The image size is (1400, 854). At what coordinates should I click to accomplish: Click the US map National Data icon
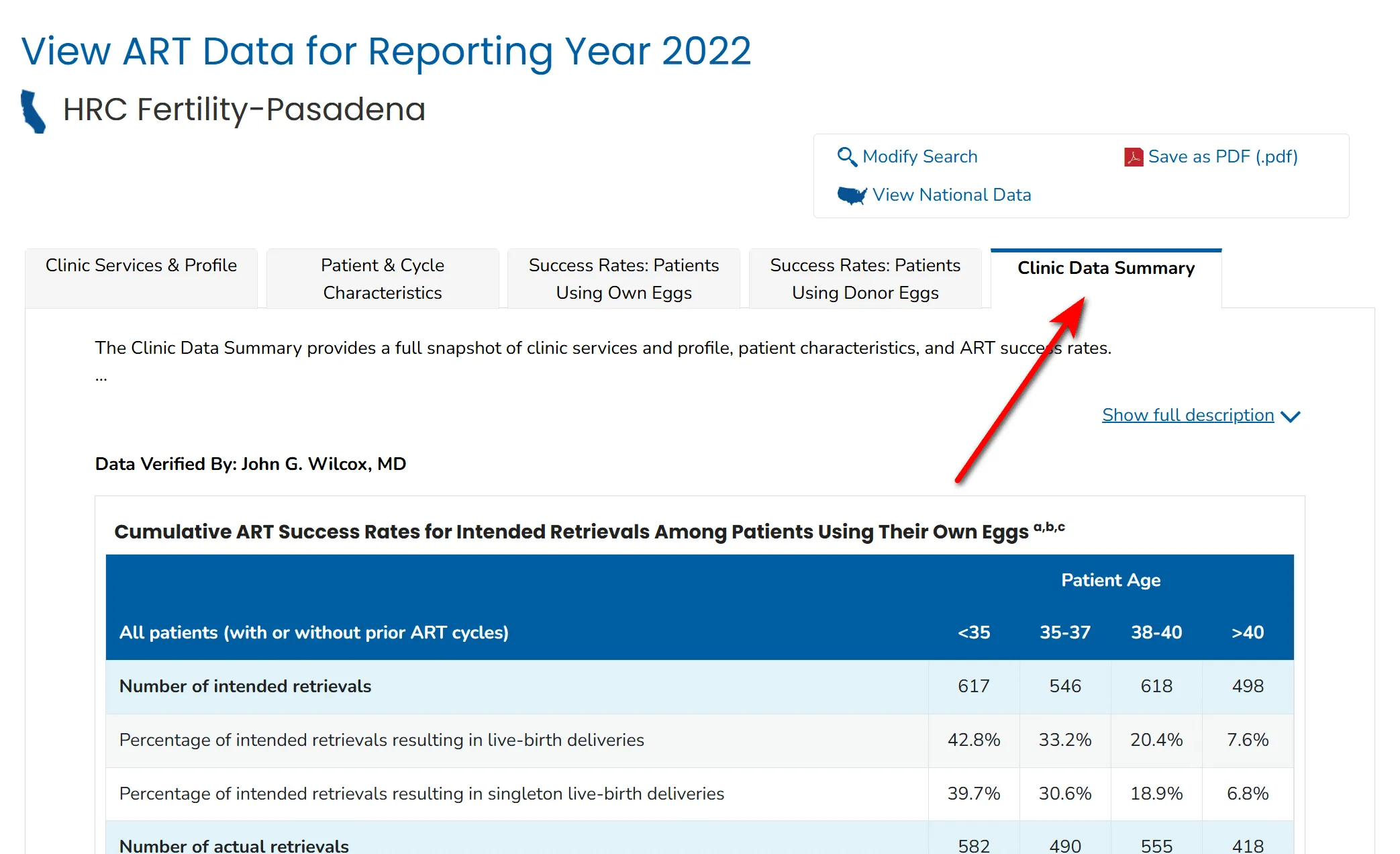852,195
